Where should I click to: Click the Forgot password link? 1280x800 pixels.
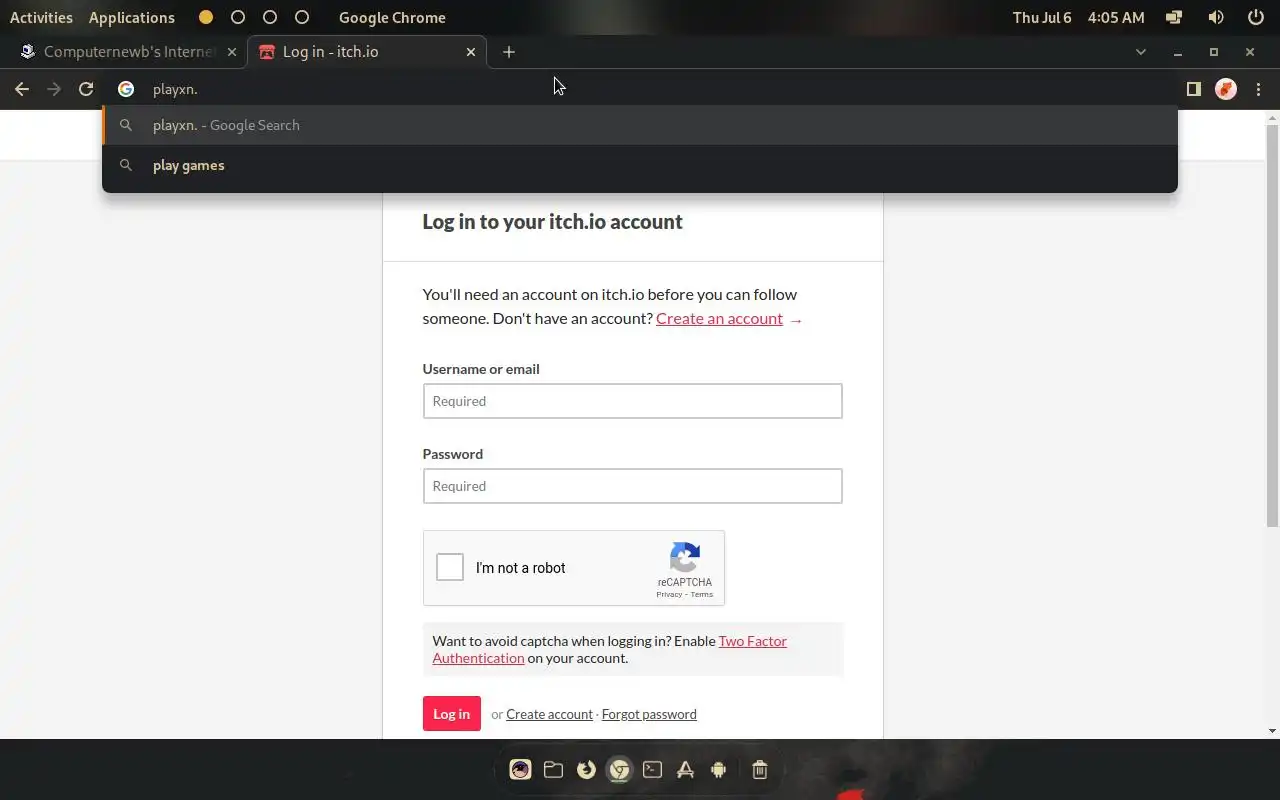649,714
